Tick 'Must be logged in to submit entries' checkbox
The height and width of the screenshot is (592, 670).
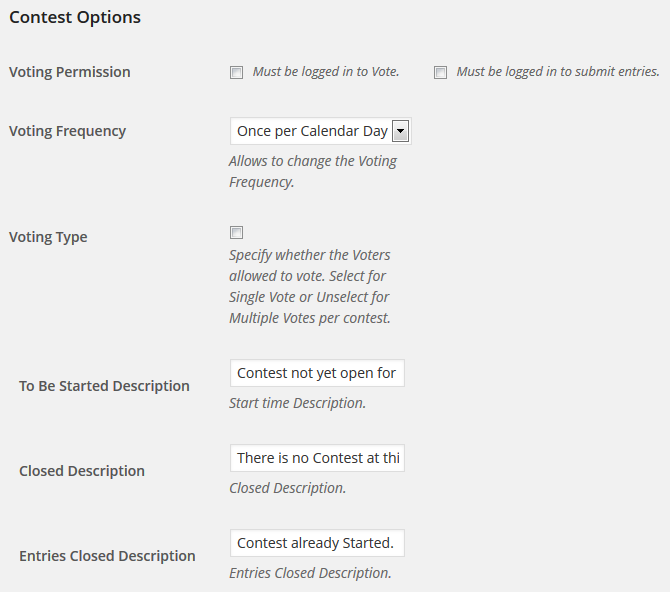pos(440,72)
